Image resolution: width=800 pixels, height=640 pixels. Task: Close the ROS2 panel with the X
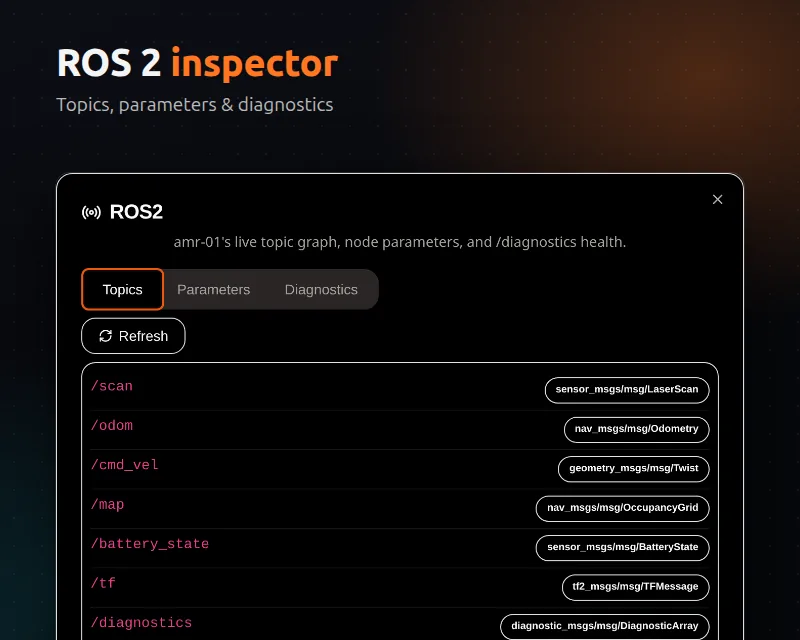(717, 200)
